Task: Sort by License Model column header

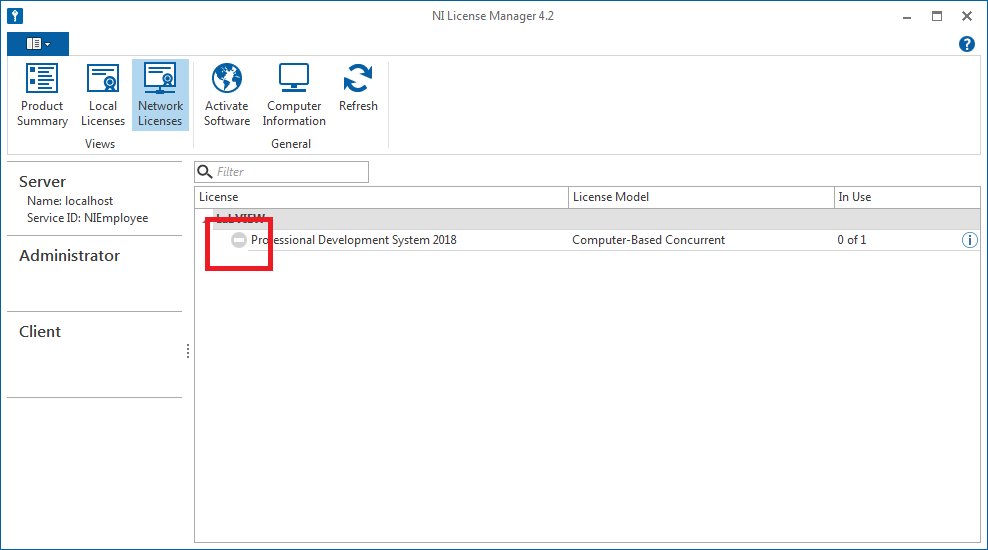Action: point(701,197)
